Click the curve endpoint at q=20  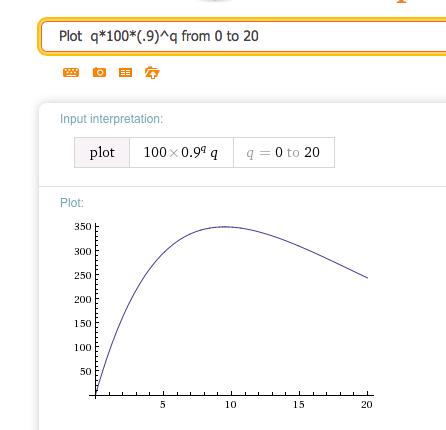(367, 278)
